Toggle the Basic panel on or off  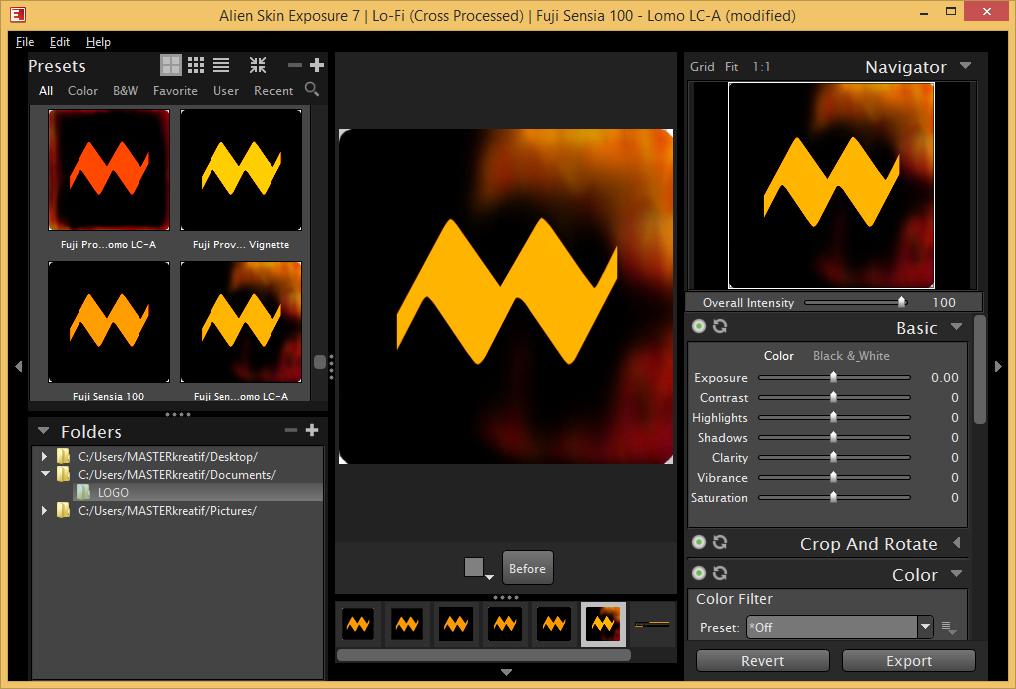tap(698, 326)
